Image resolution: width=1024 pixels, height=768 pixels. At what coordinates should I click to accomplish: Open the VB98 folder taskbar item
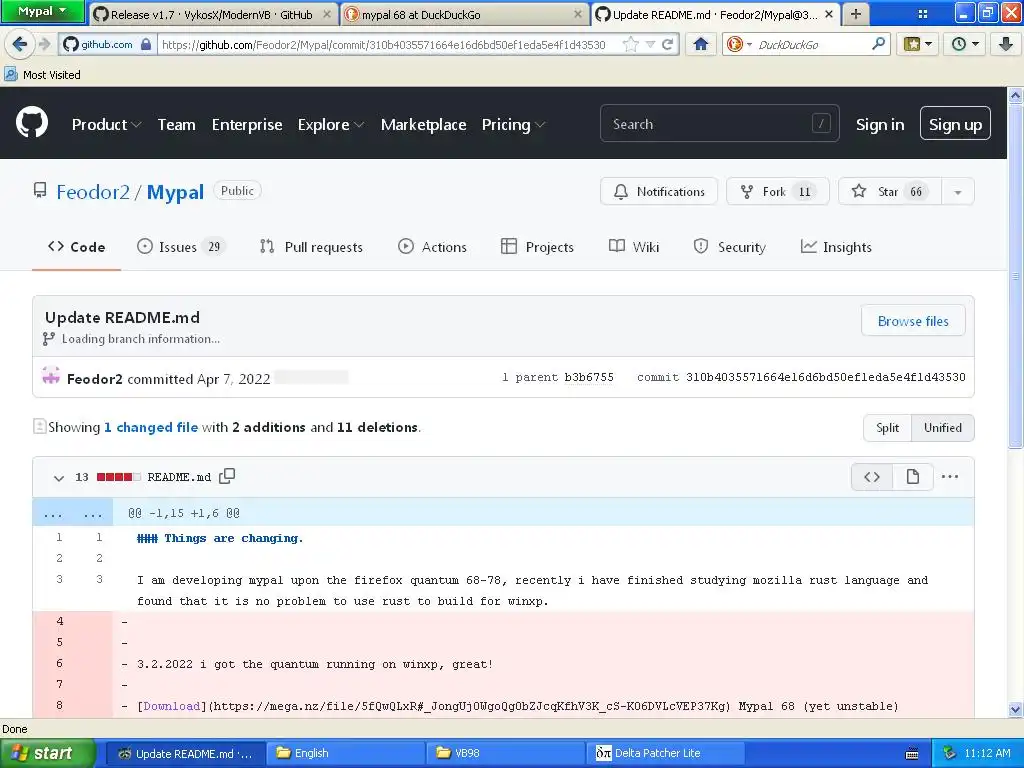[x=506, y=754]
